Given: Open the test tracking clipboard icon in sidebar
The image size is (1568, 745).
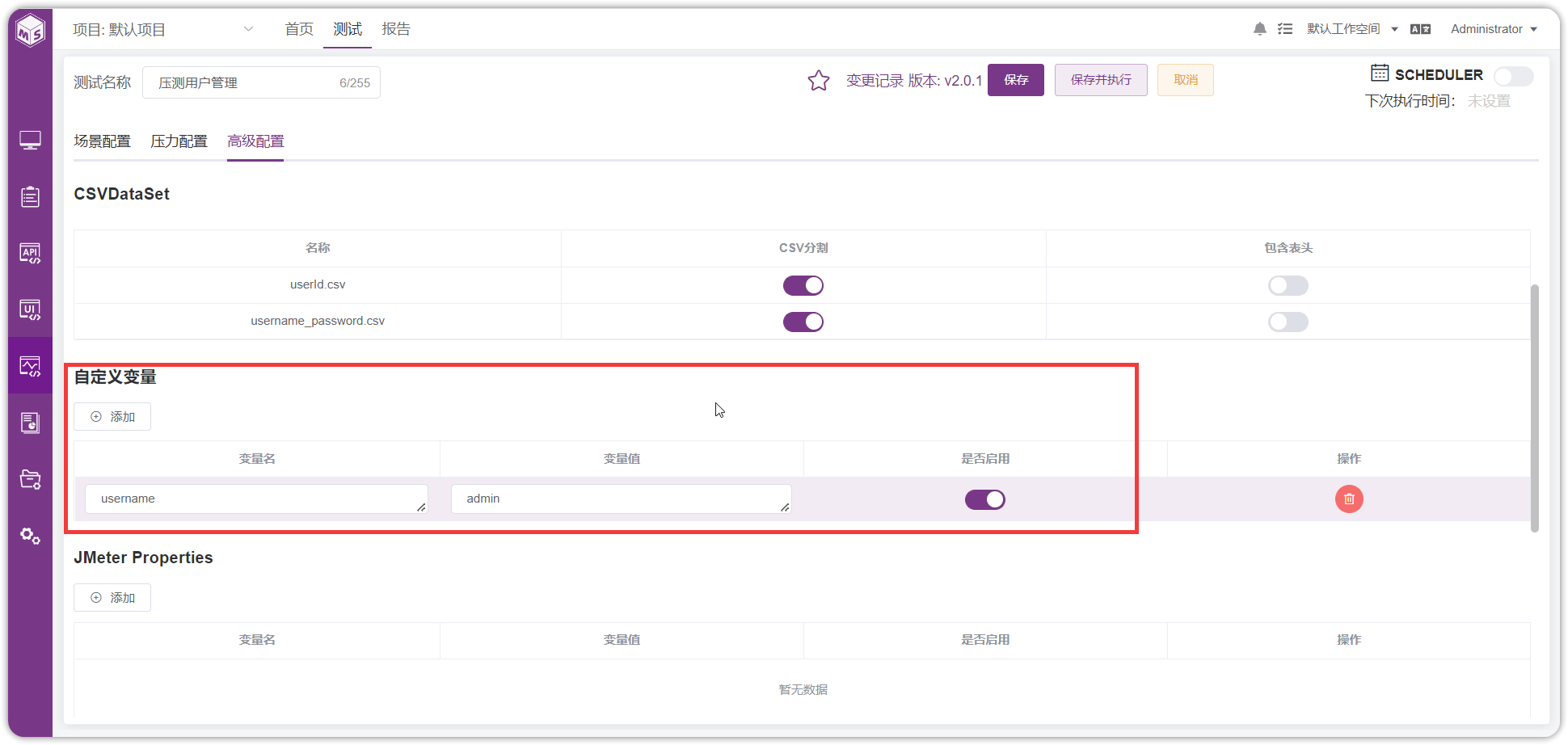Looking at the screenshot, I should click(30, 197).
